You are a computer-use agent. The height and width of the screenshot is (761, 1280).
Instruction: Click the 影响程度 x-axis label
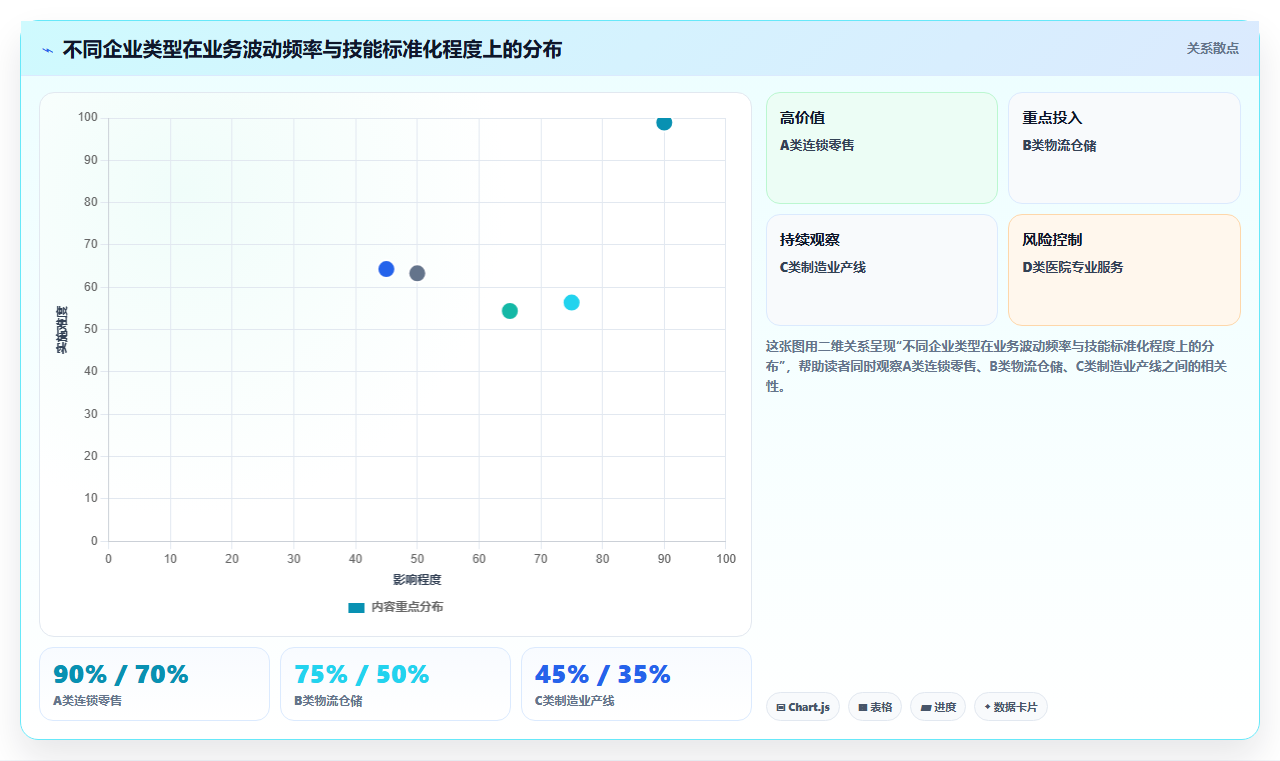tap(417, 580)
